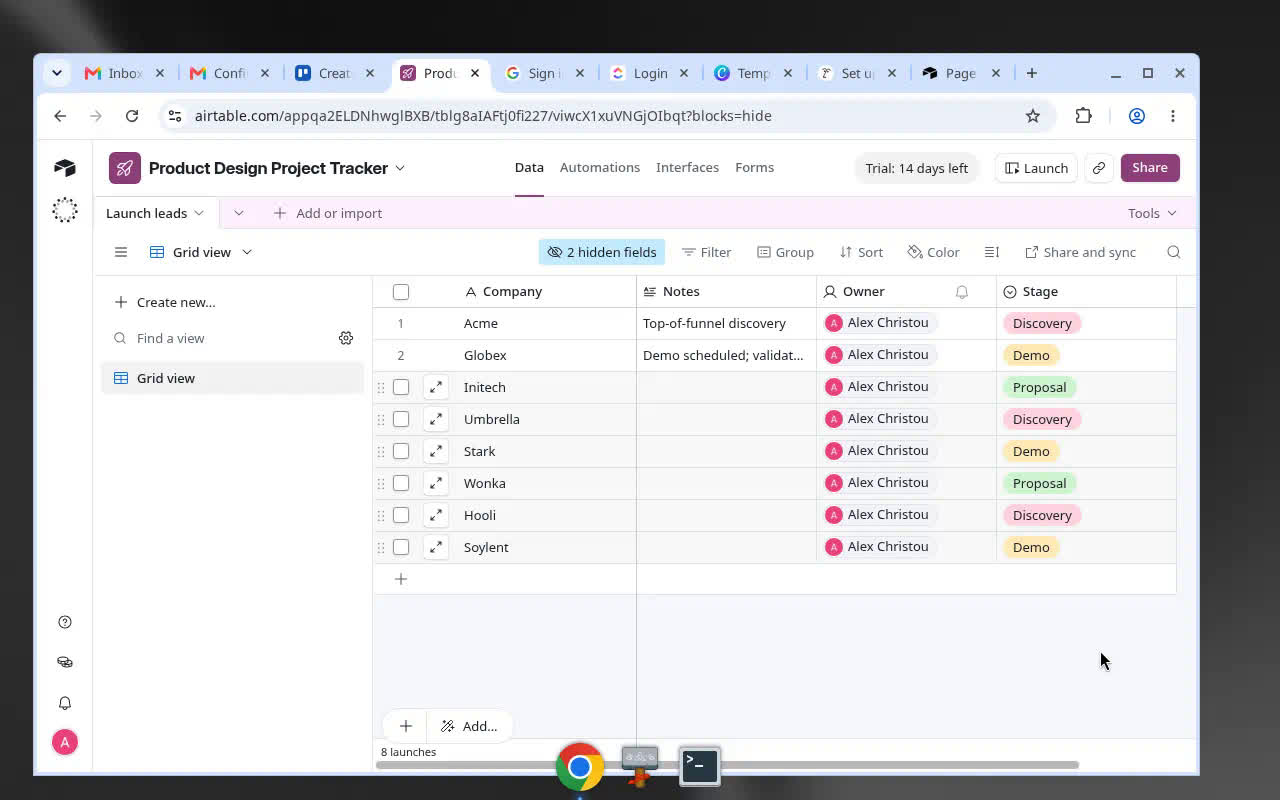The height and width of the screenshot is (800, 1280).
Task: Bookmark this page with the star icon
Action: (1033, 116)
